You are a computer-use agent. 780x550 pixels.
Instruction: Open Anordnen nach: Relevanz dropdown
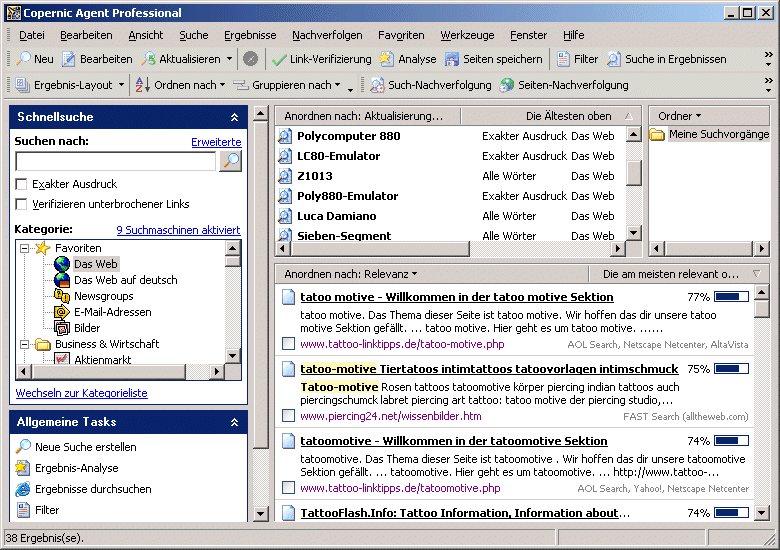[351, 274]
